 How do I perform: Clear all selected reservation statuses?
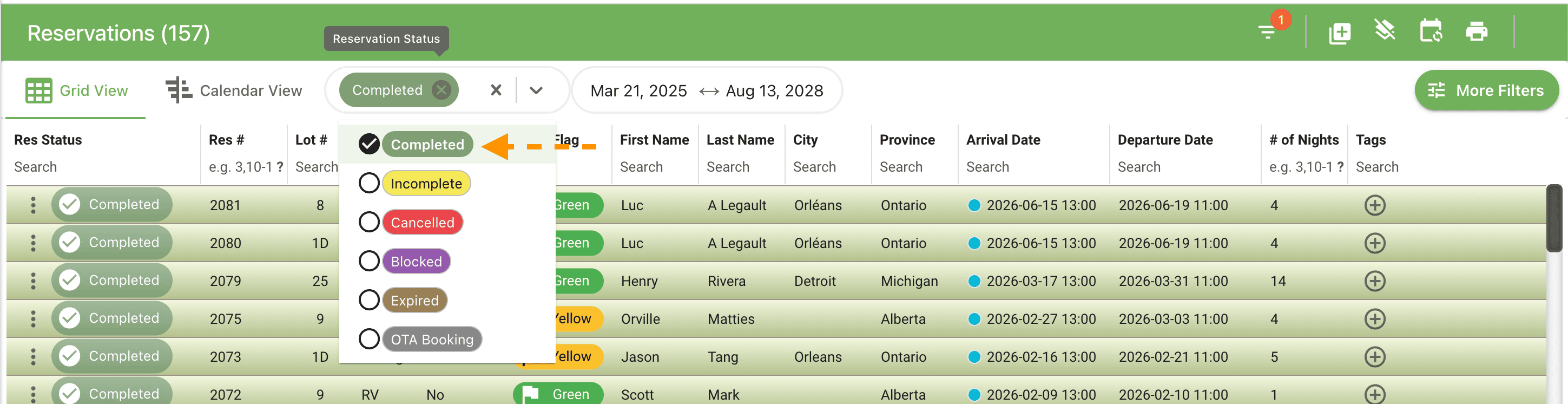pos(496,90)
